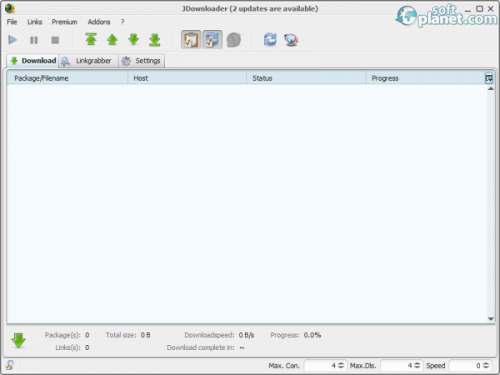500x375 pixels.
Task: Open the Addons menu
Action: pos(99,22)
